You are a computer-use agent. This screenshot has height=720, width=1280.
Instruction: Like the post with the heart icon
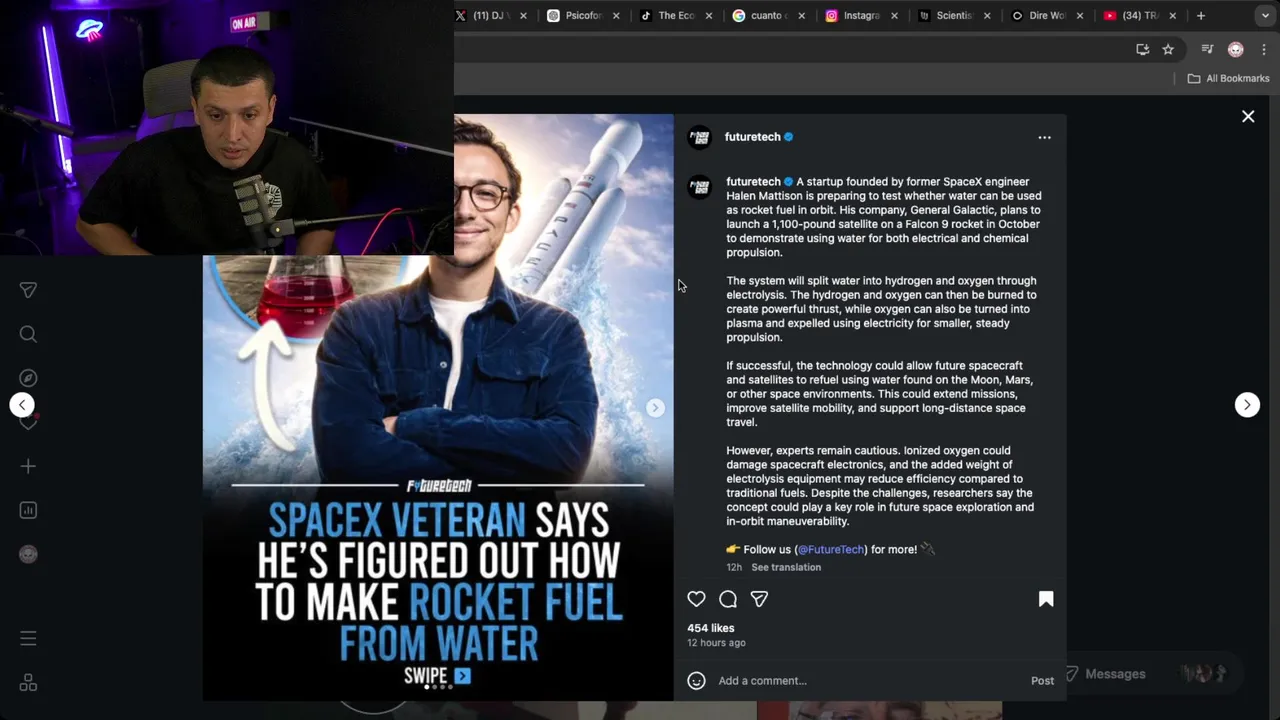[x=696, y=599]
